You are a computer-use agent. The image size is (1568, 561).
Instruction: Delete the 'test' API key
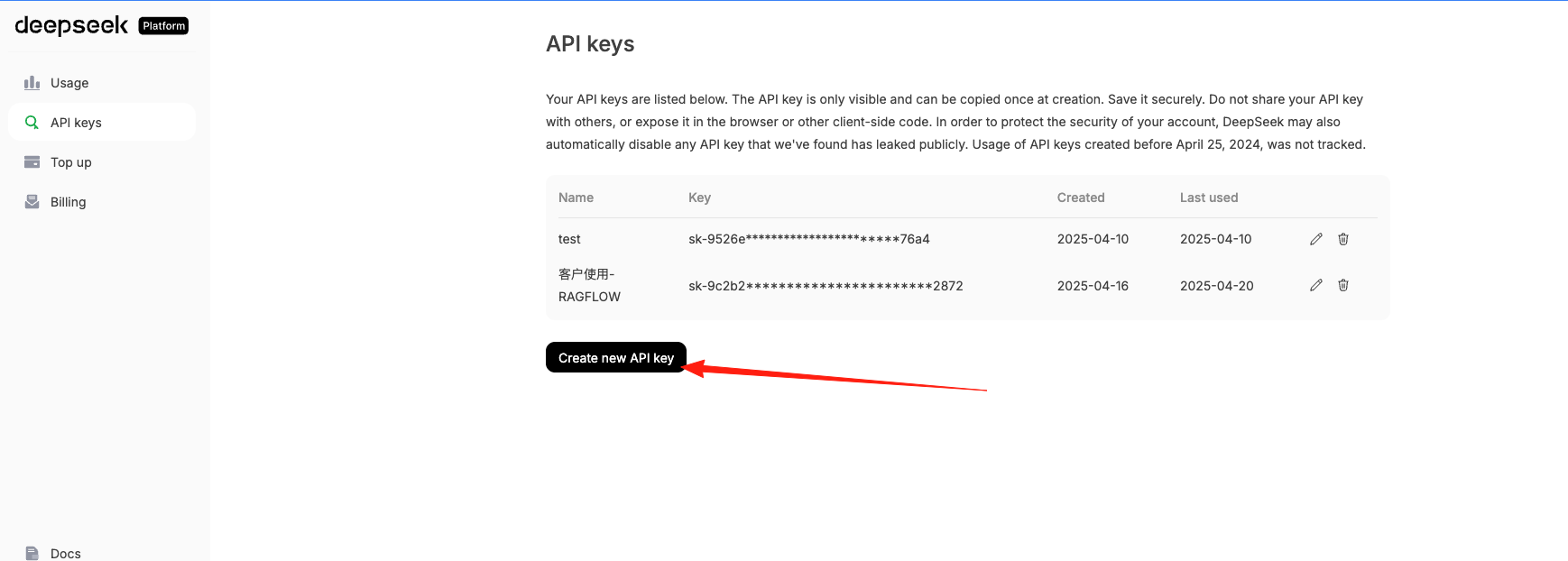tap(1343, 239)
